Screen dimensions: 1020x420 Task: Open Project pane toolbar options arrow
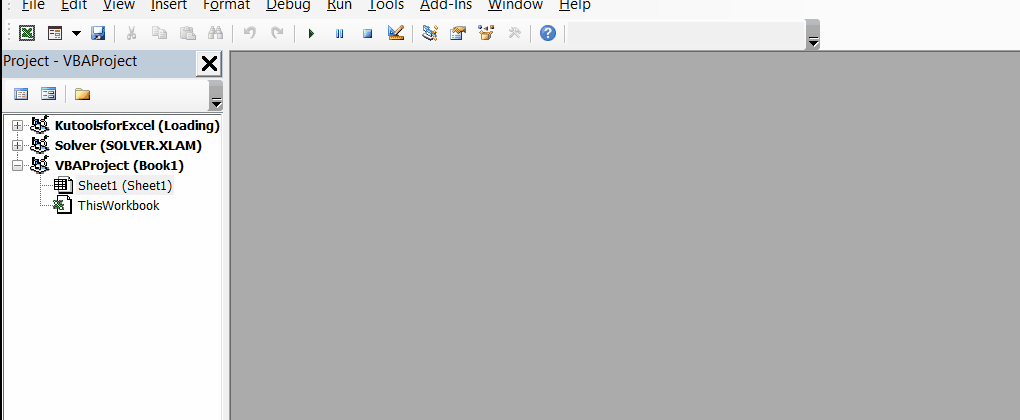coord(216,96)
